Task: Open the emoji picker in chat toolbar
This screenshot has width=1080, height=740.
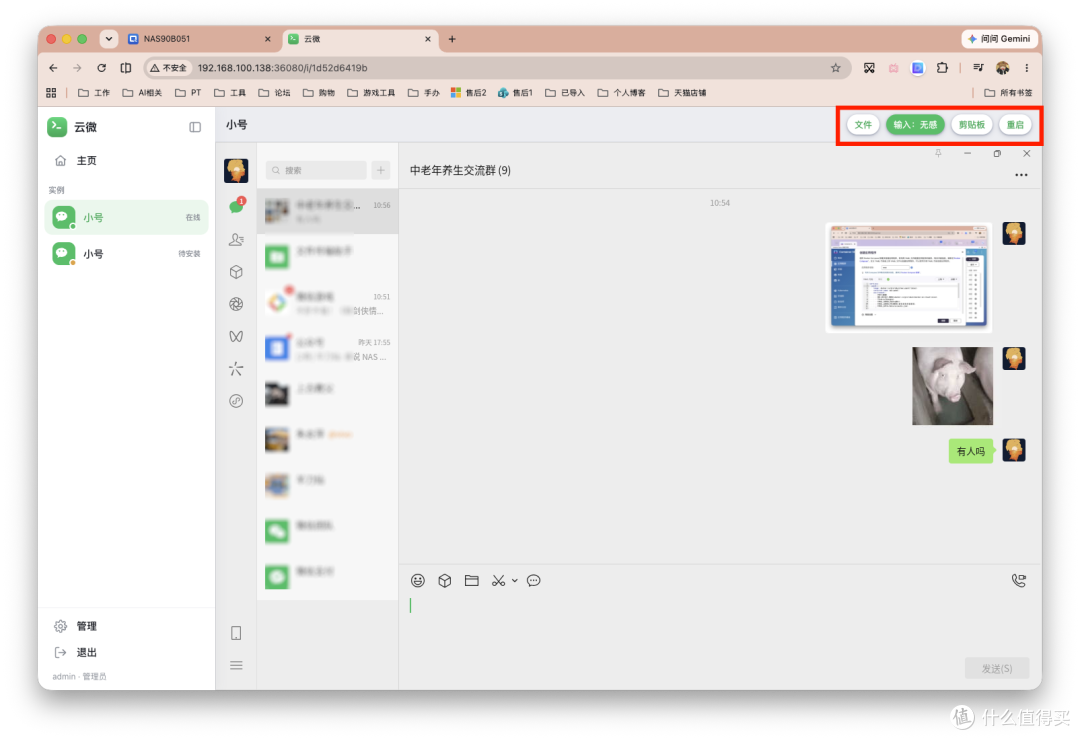Action: (x=418, y=581)
